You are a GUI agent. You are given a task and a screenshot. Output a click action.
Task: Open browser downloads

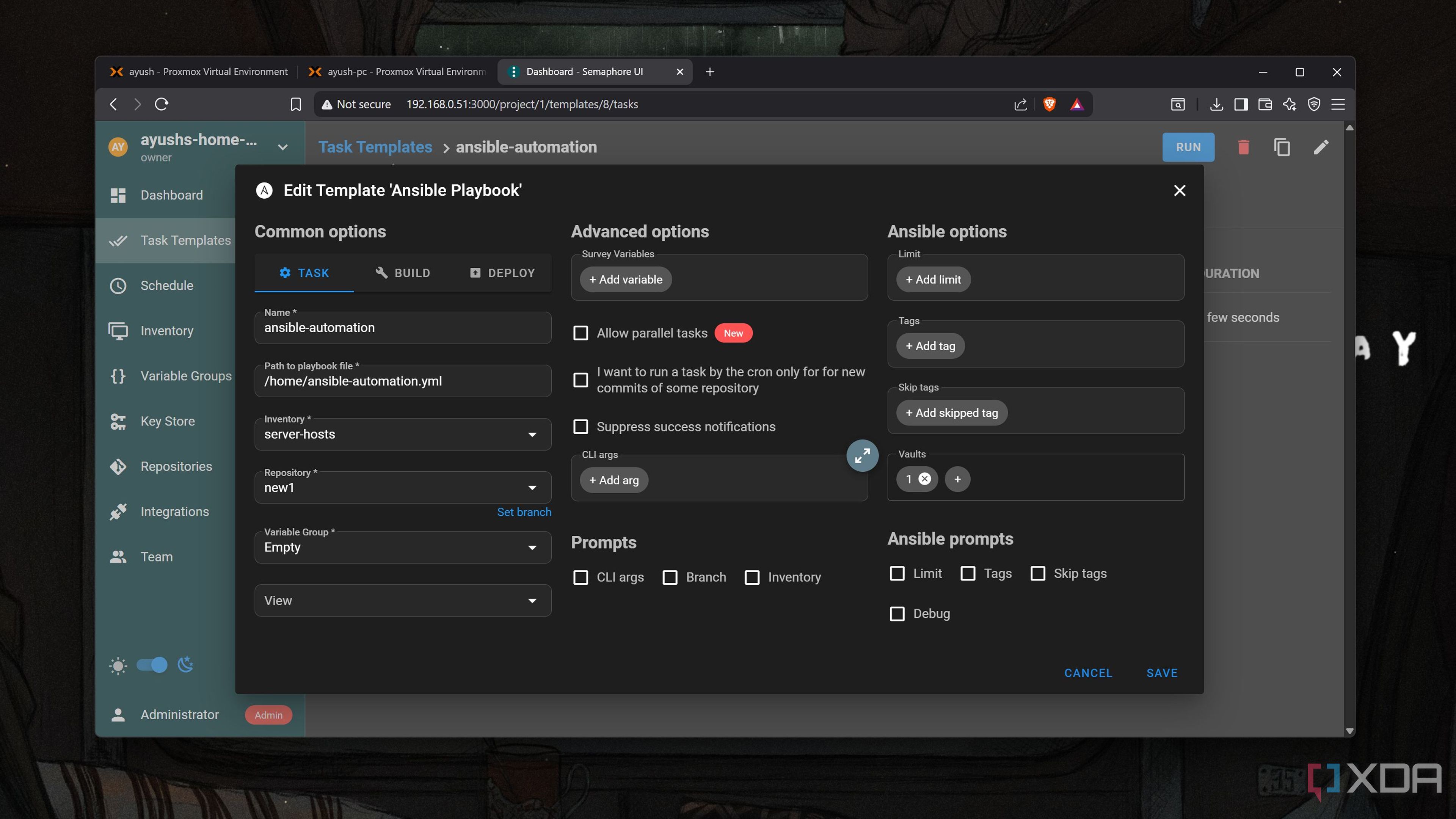pos(1216,104)
